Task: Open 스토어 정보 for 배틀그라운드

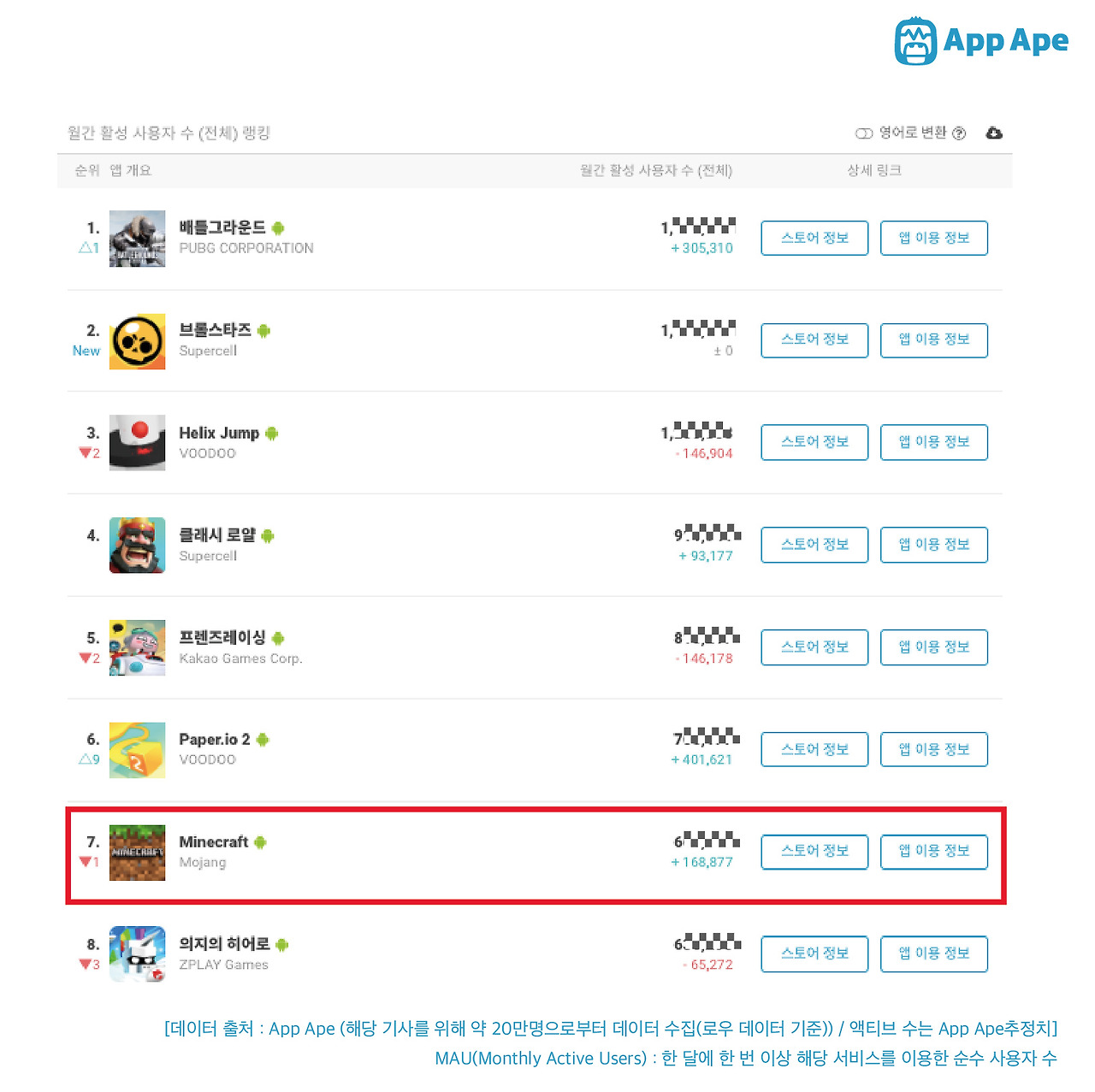Action: pyautogui.click(x=814, y=238)
